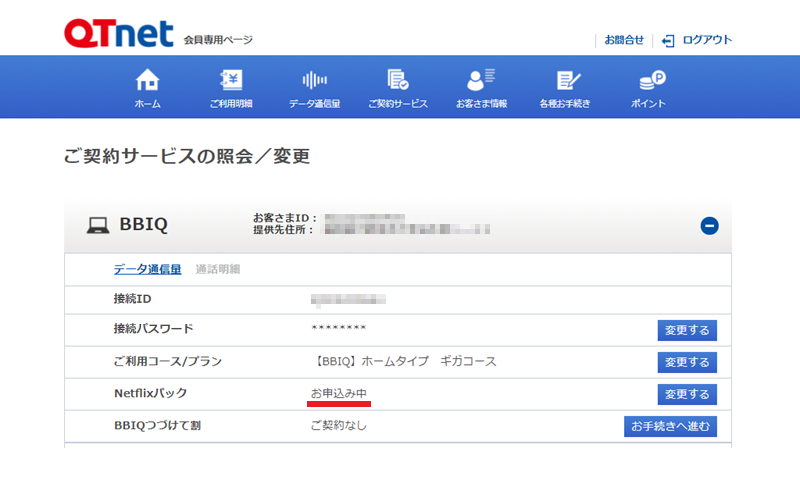Image resolution: width=800 pixels, height=478 pixels.
Task: Click the 接続ID row label
Action: tap(132, 299)
